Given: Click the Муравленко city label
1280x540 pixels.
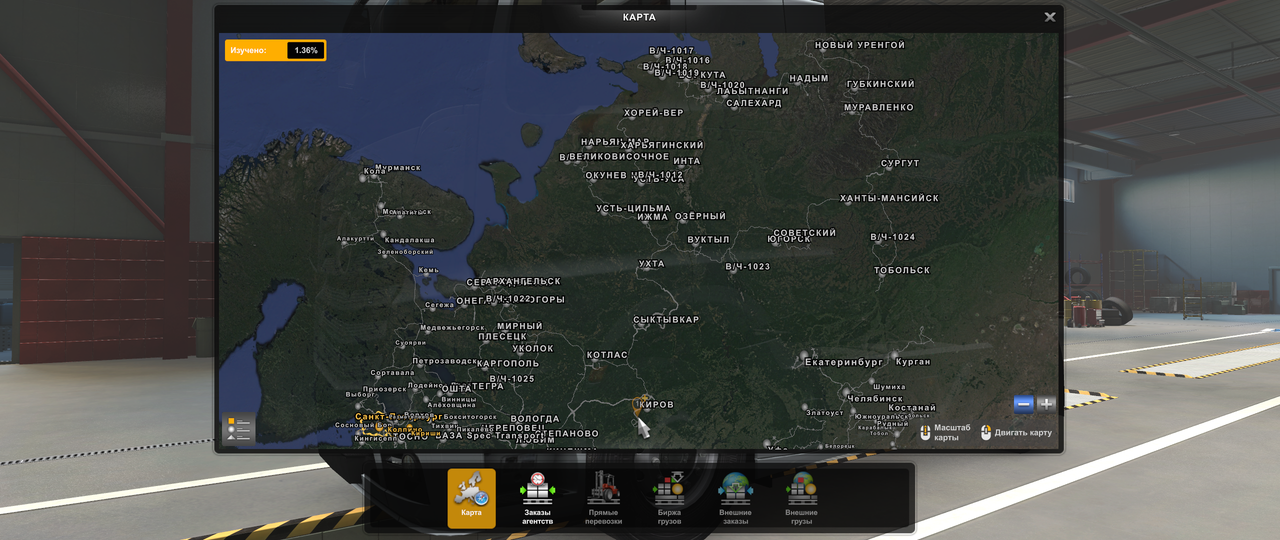Looking at the screenshot, I should click(x=879, y=107).
